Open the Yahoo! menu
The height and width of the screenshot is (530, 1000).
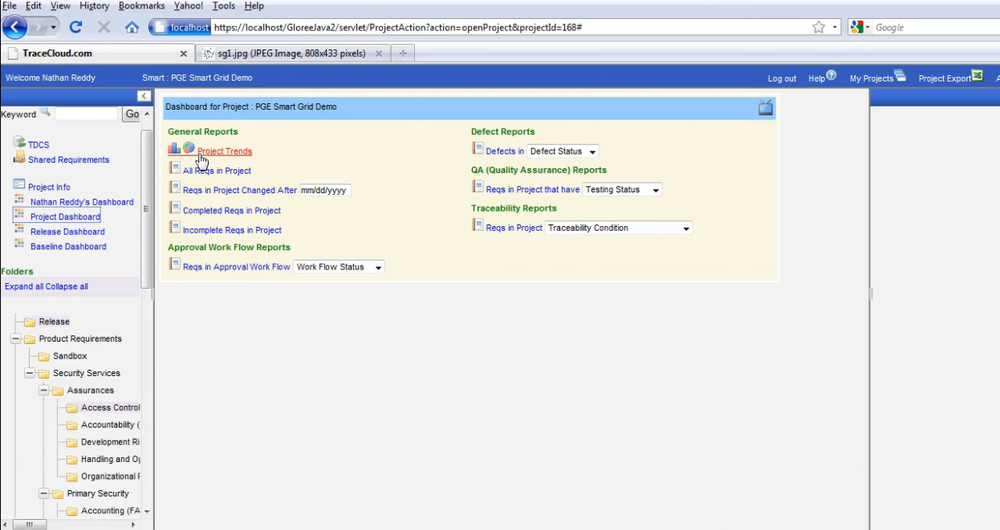pos(188,6)
